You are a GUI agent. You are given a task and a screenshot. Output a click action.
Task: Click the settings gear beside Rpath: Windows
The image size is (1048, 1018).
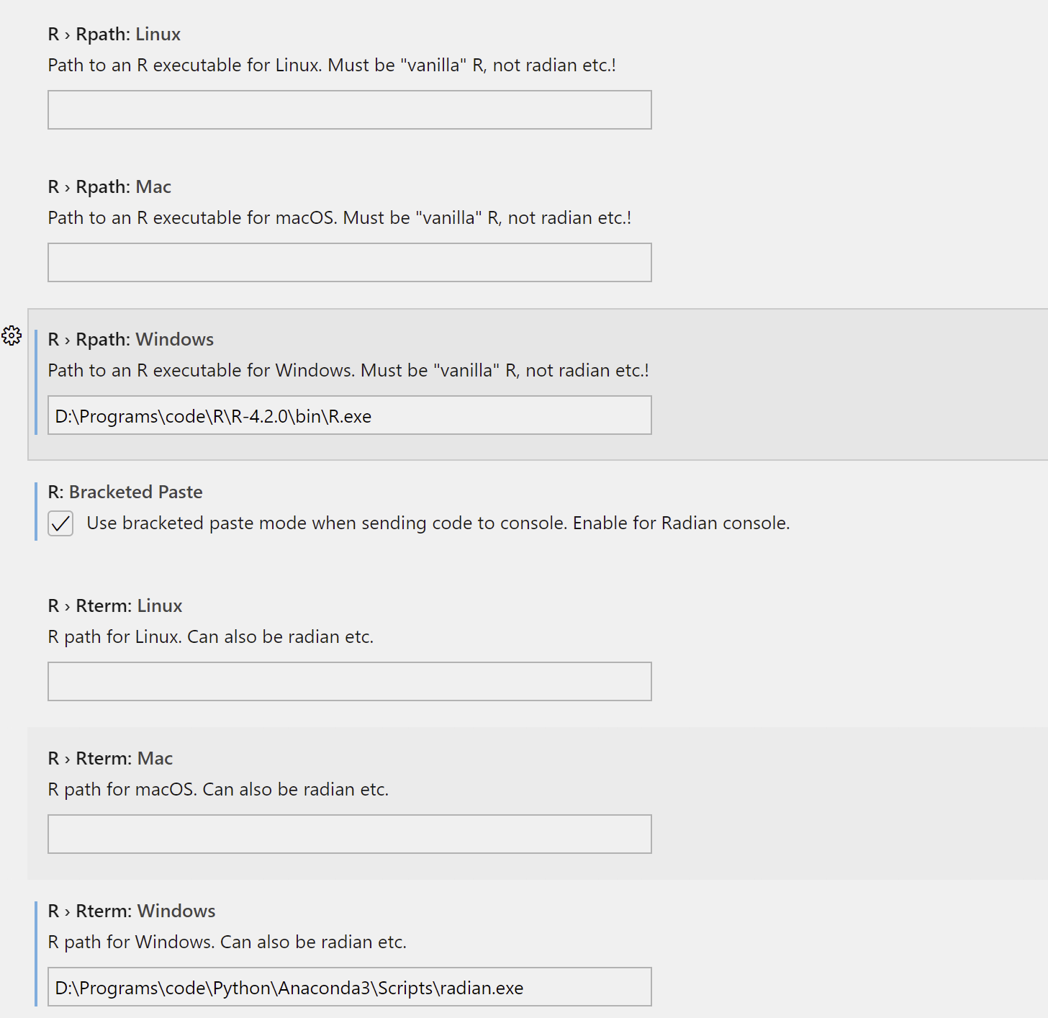coord(12,336)
